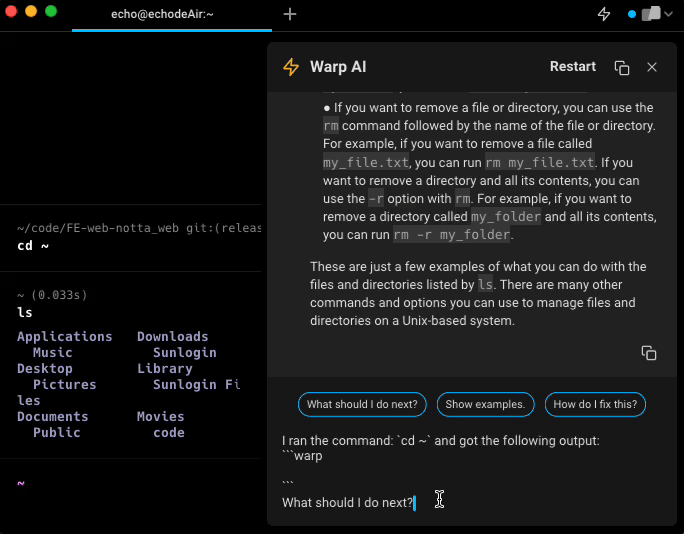Click the green fullscreen window button
684x534 pixels.
click(x=51, y=11)
